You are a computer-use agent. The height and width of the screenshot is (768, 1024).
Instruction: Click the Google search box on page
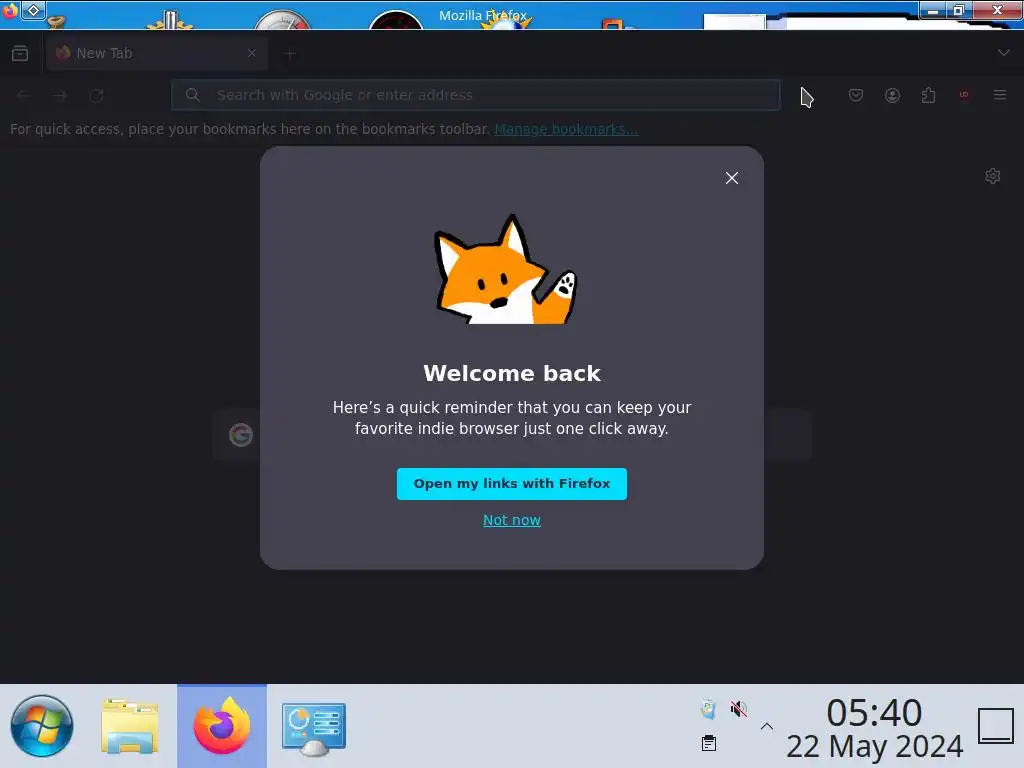coord(512,435)
